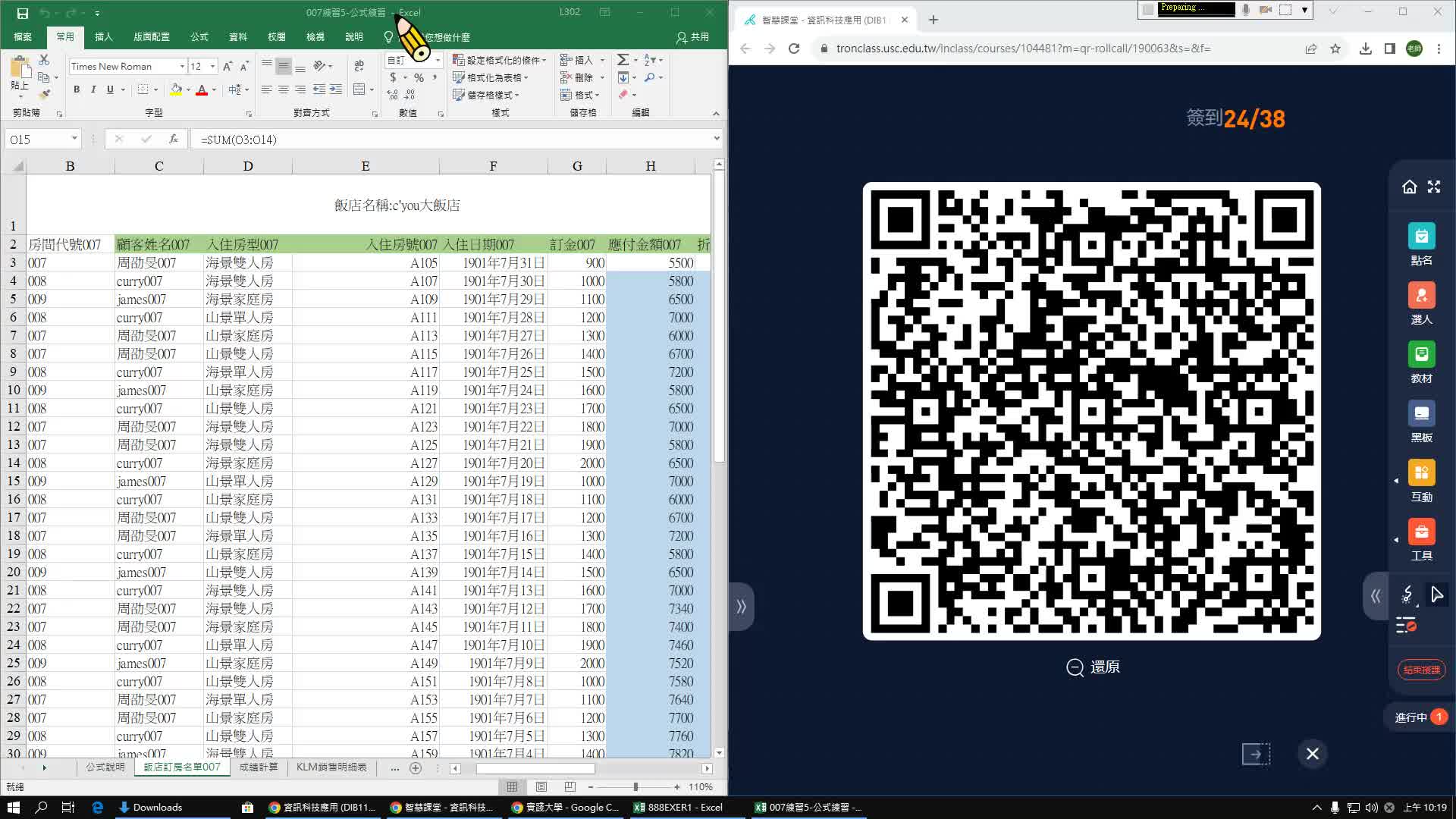
Task: Open the Times New Roman font dropdown
Action: 182,67
